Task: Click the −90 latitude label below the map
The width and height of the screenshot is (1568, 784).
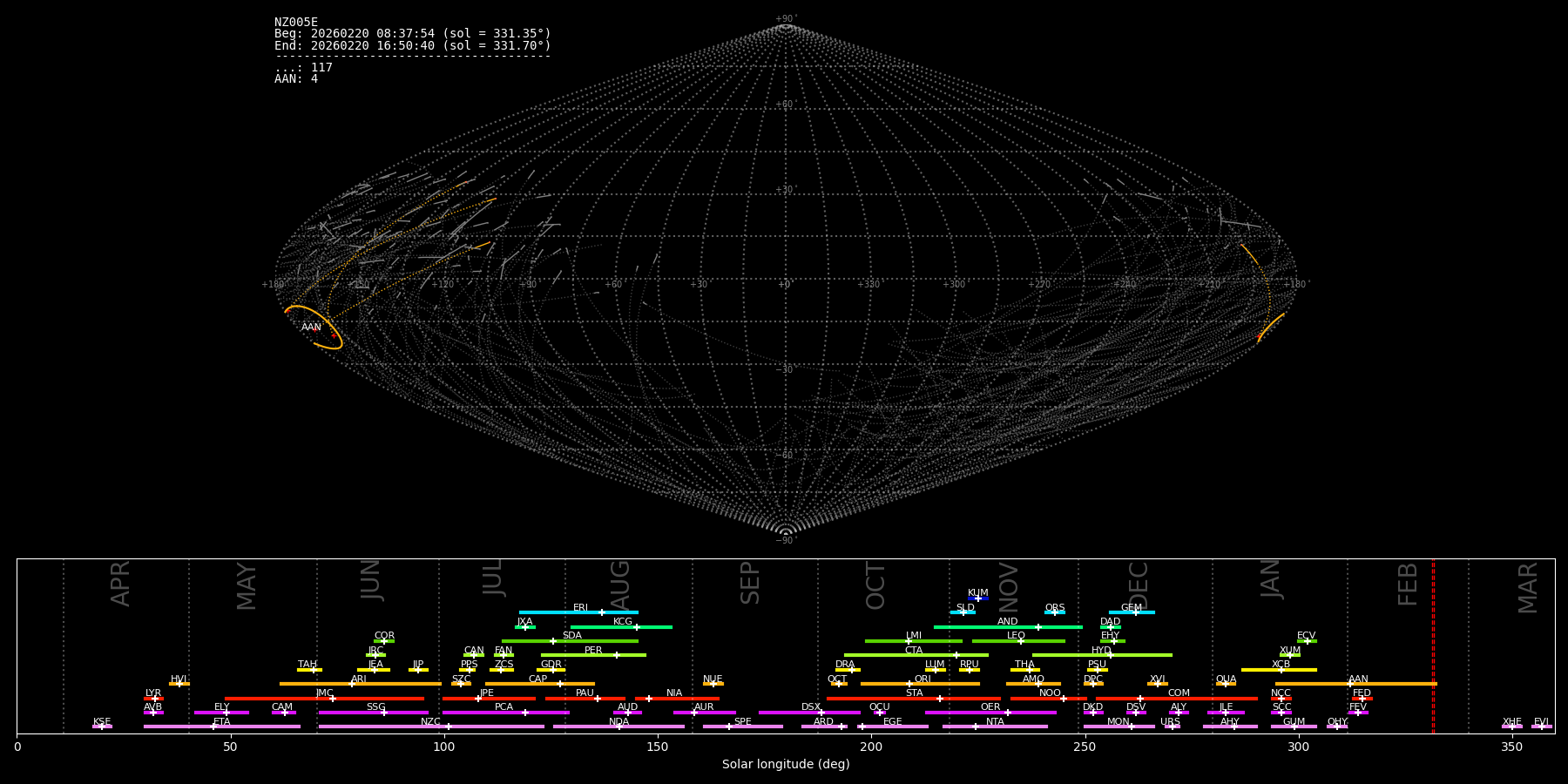Action: point(785,541)
